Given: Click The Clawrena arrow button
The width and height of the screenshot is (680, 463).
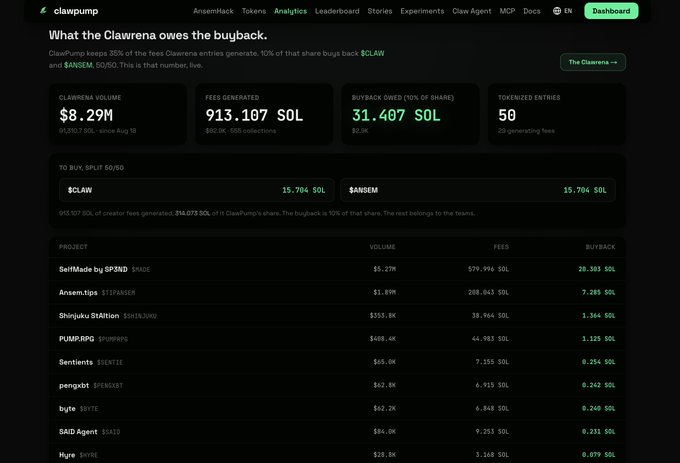Looking at the screenshot, I should [x=592, y=62].
